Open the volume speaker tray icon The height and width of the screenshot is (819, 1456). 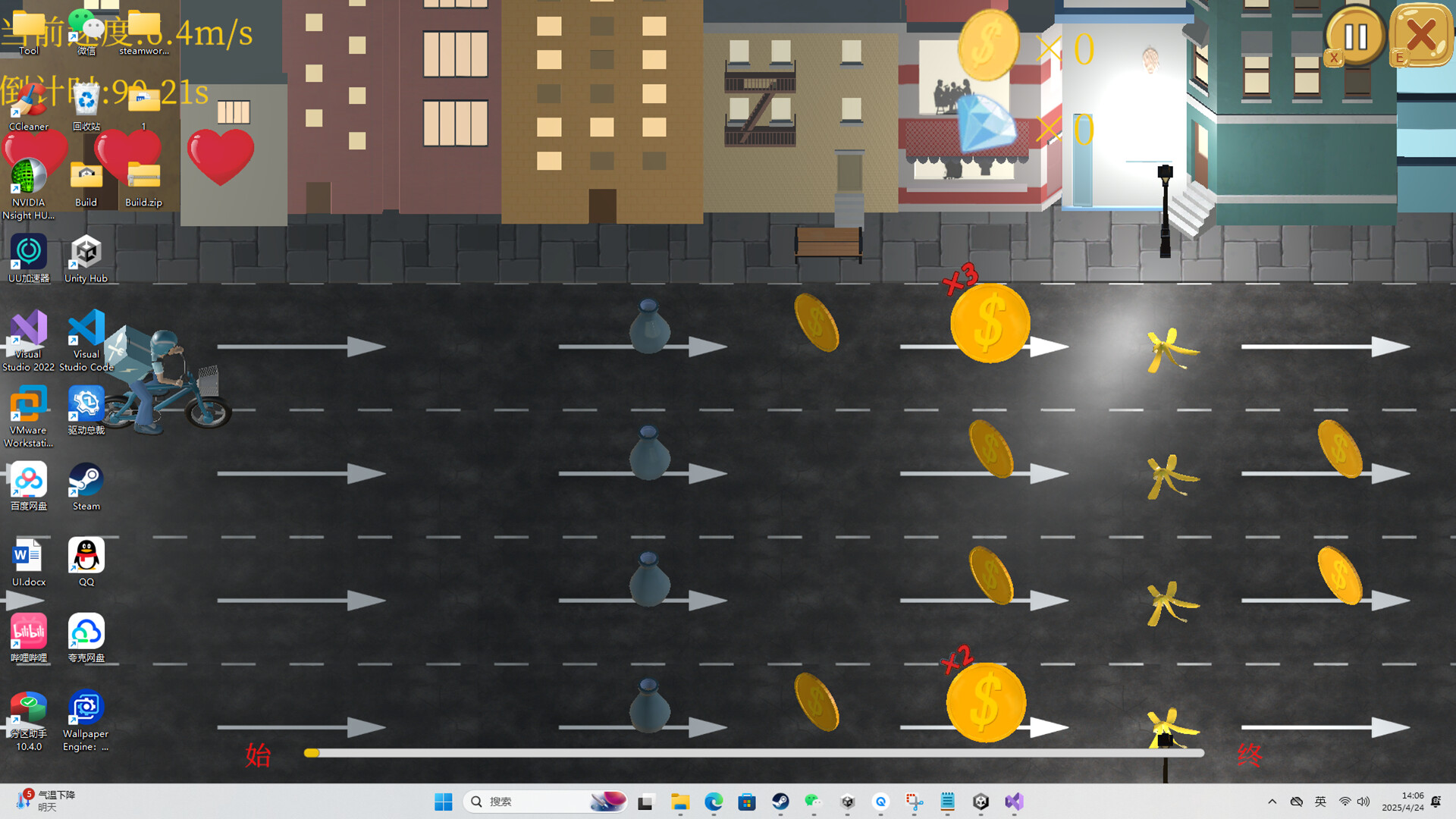(x=1363, y=802)
